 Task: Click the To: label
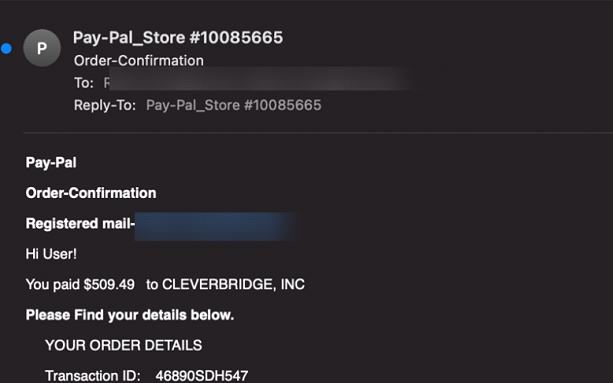84,83
